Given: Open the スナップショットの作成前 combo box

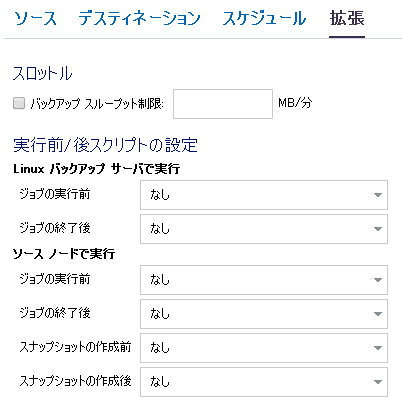Looking at the screenshot, I should [264, 348].
